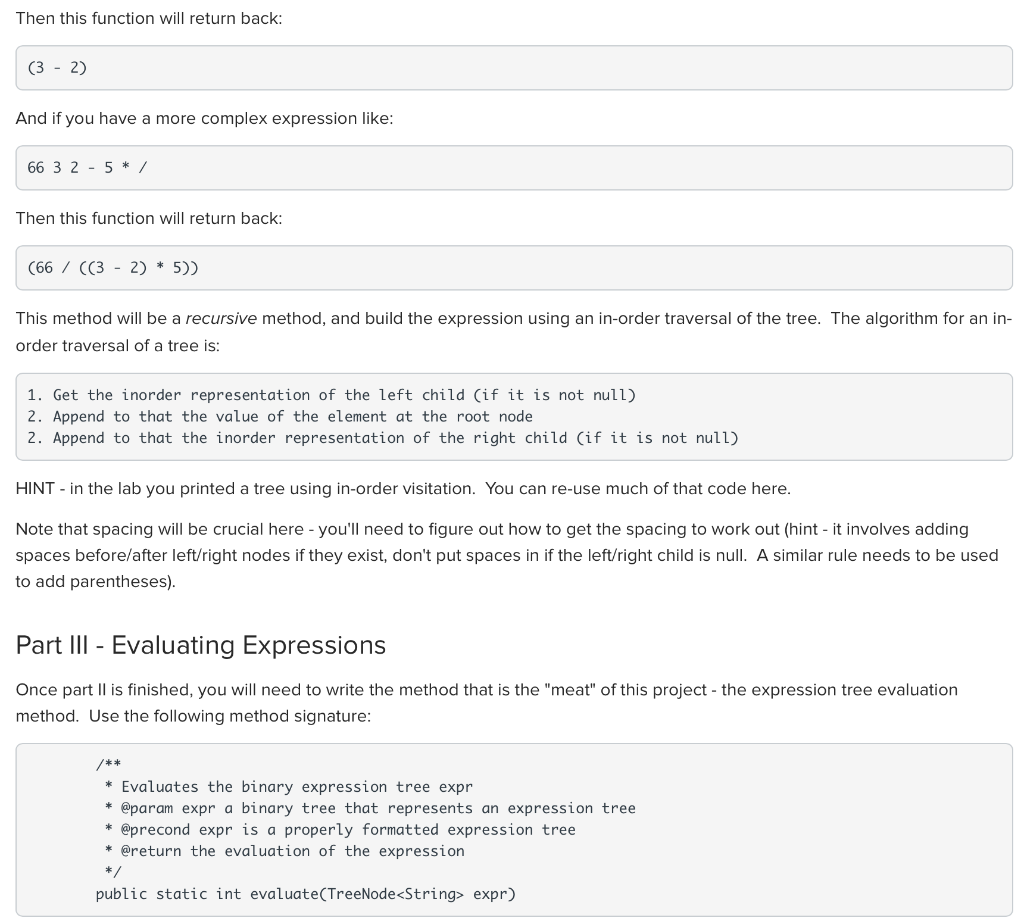
Task: Click the '66 3 2 - 5 * /' code block
Action: 514,168
